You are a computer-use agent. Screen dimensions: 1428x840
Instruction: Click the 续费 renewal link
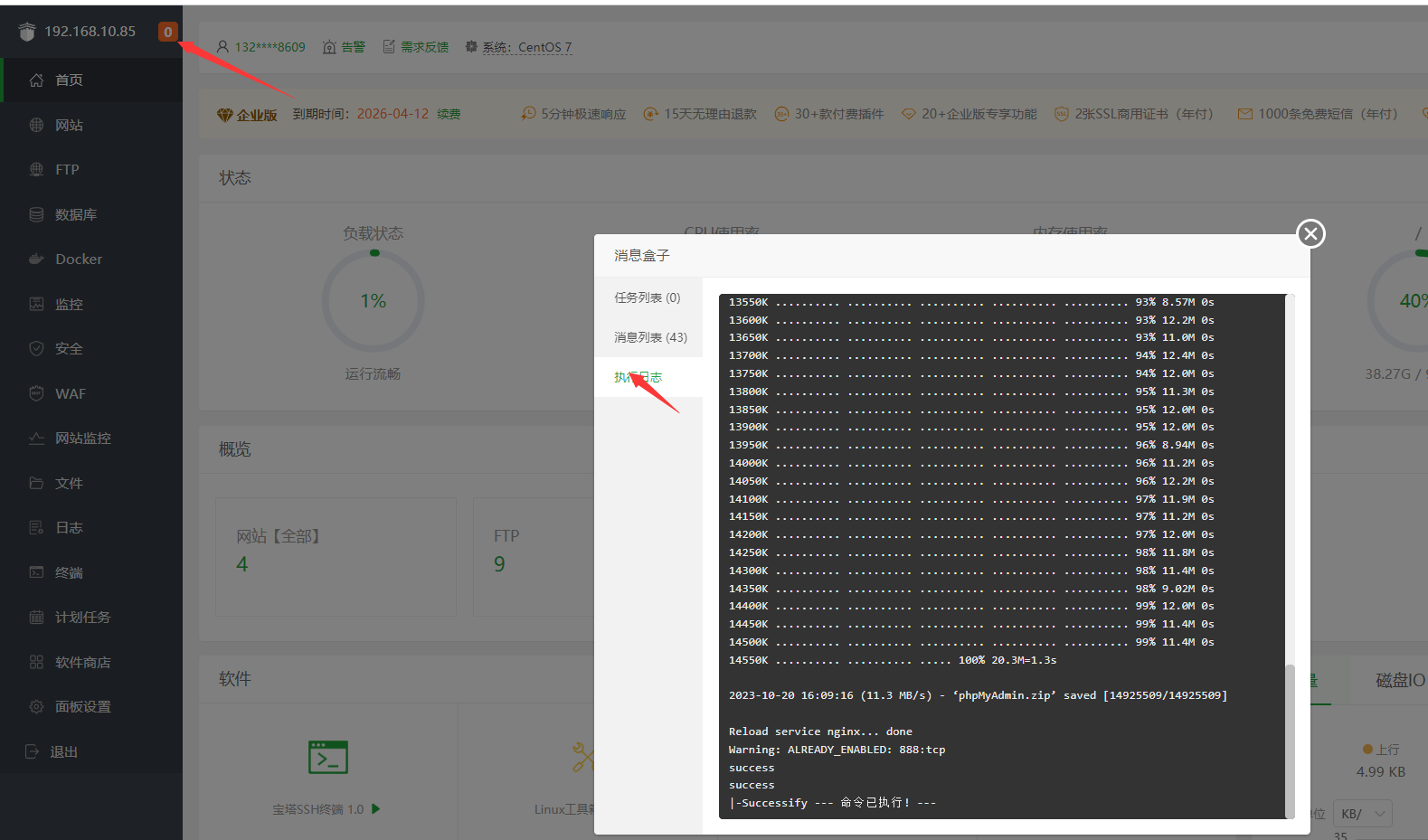pos(449,114)
